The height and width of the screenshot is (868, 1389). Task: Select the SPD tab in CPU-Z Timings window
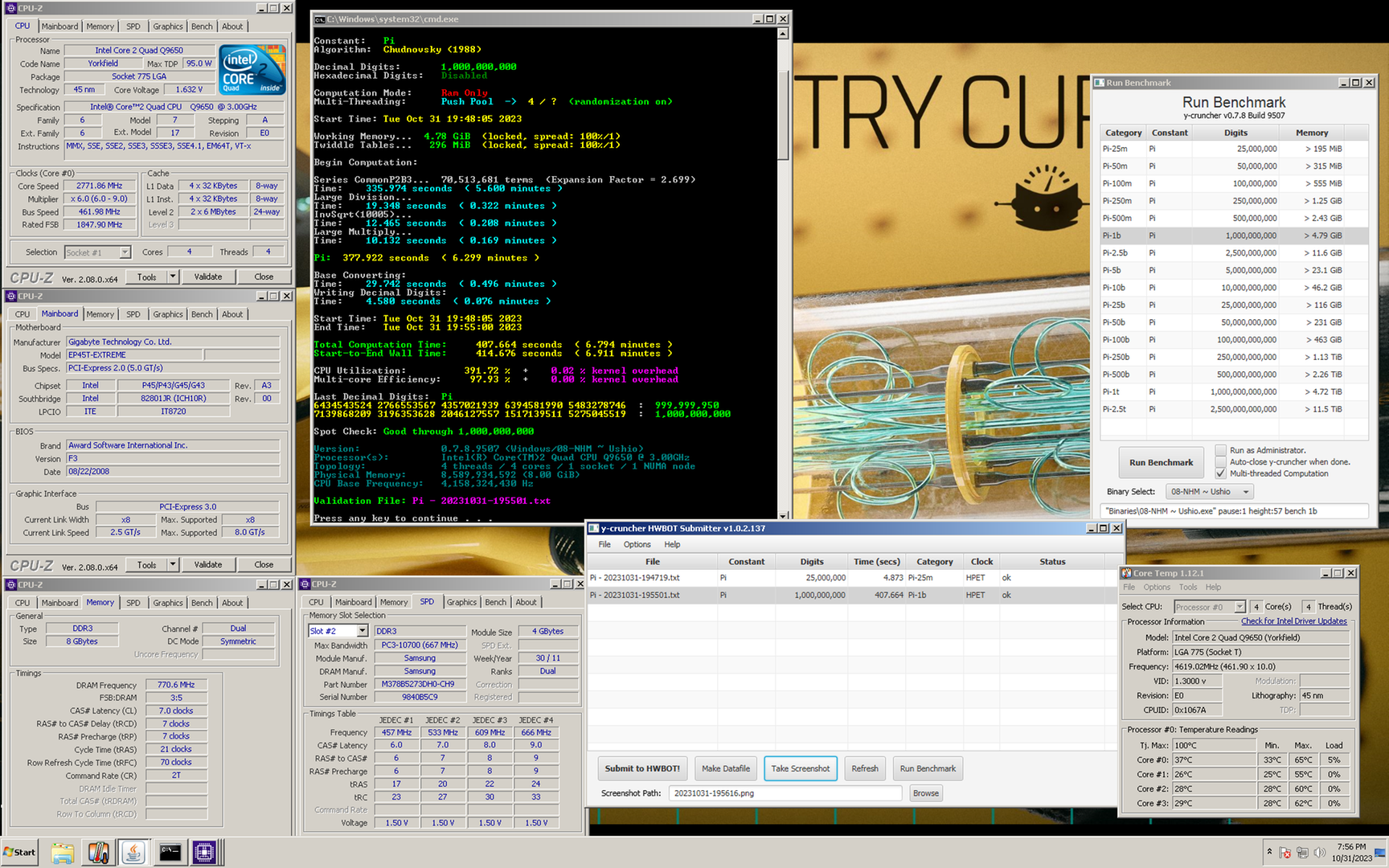click(x=133, y=603)
